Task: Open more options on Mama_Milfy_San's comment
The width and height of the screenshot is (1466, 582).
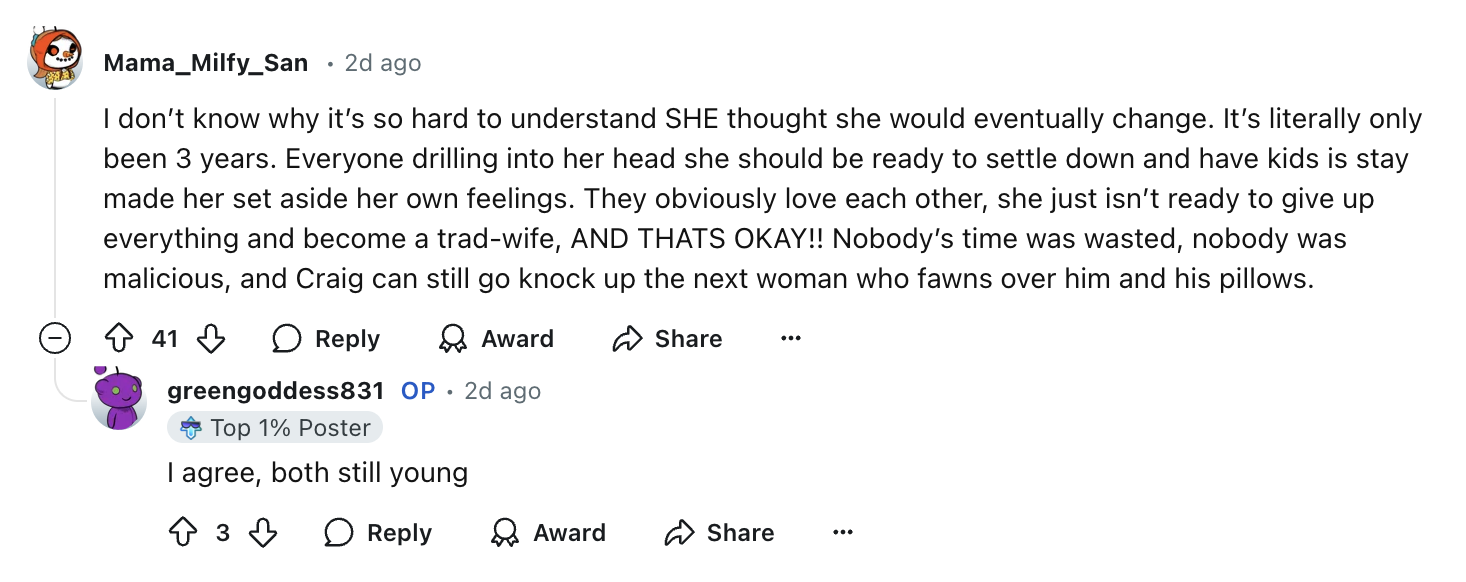Action: pos(791,339)
